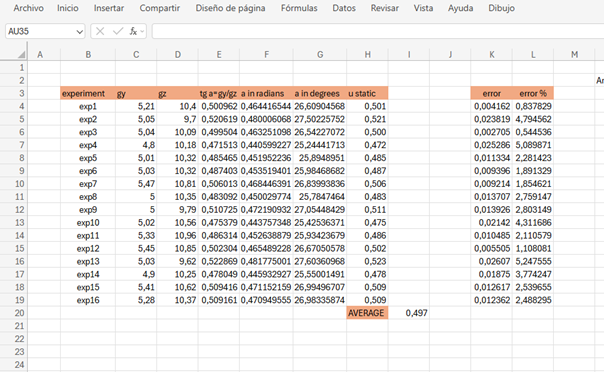Select gy value 5,21 cell

[x=136, y=106]
